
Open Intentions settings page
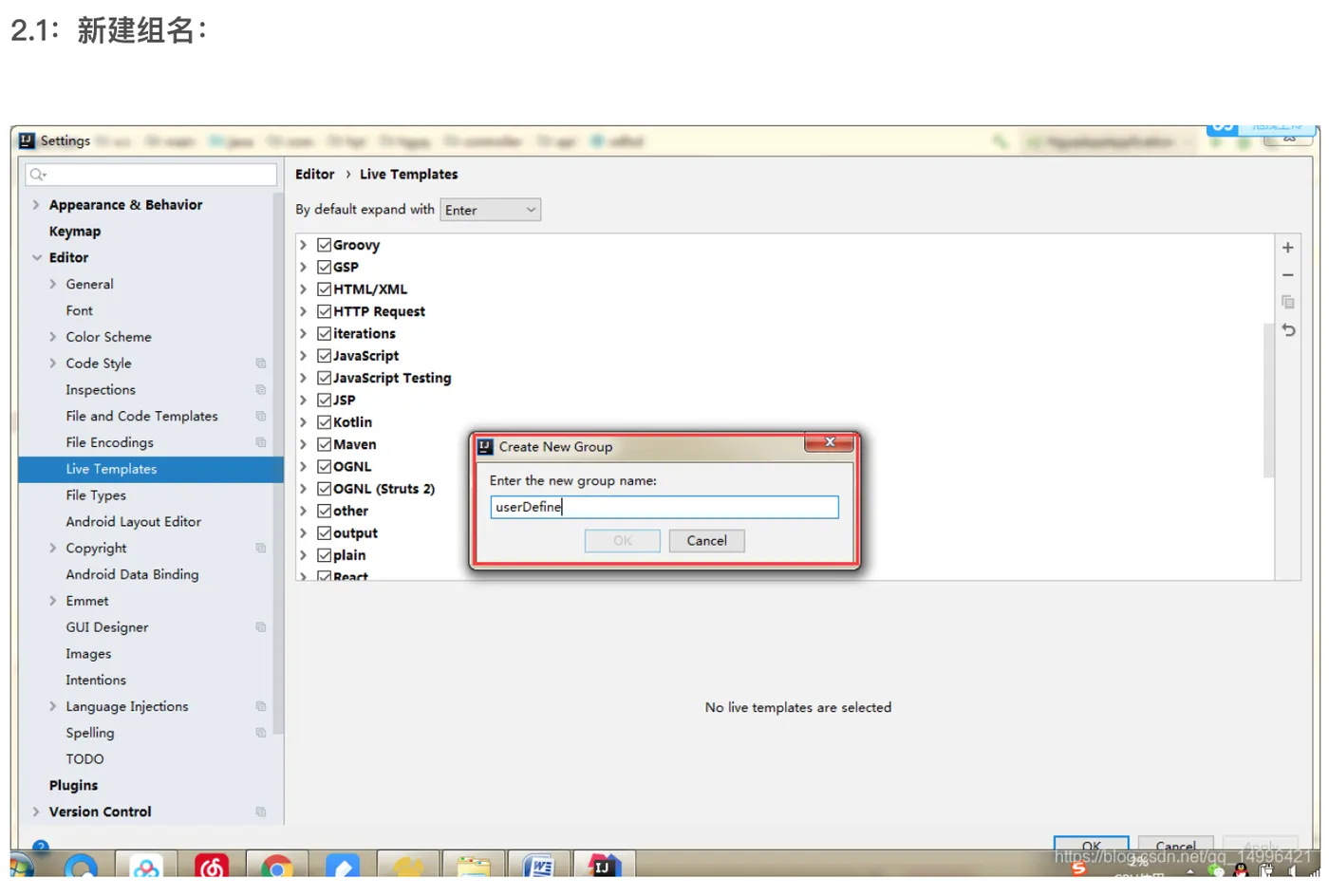(96, 681)
